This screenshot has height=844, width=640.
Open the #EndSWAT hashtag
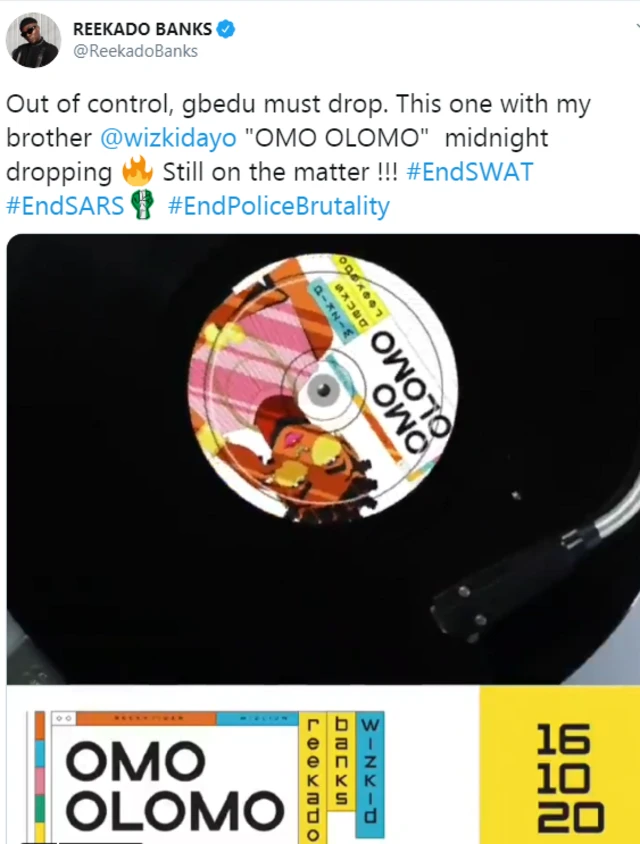[x=470, y=172]
